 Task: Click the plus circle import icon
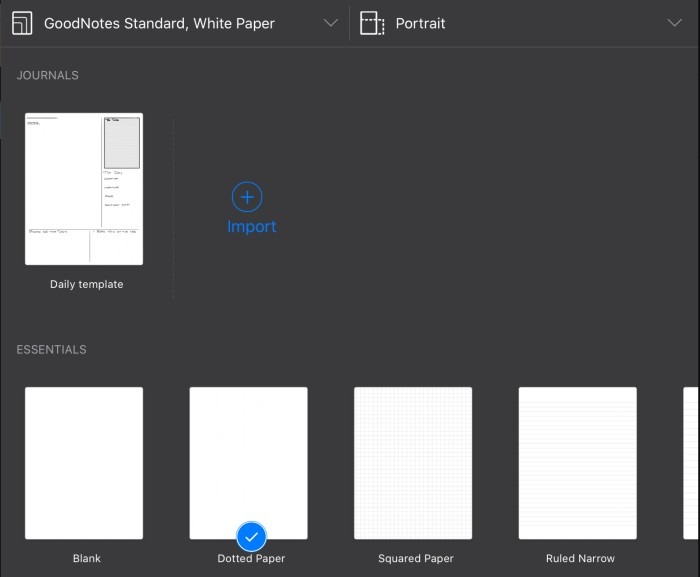tap(247, 197)
